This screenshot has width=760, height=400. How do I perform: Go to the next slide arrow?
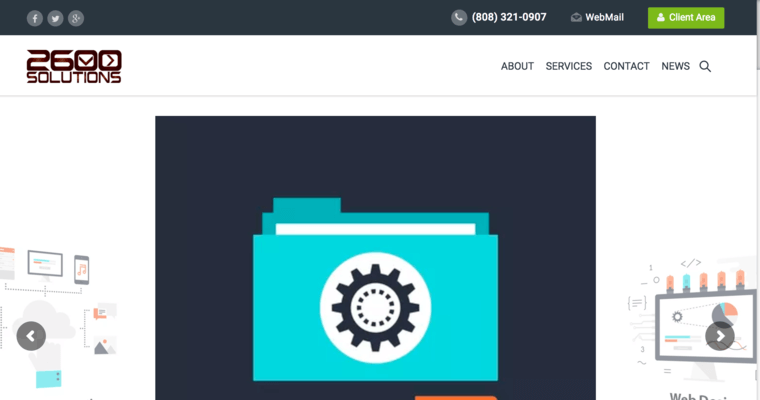720,336
